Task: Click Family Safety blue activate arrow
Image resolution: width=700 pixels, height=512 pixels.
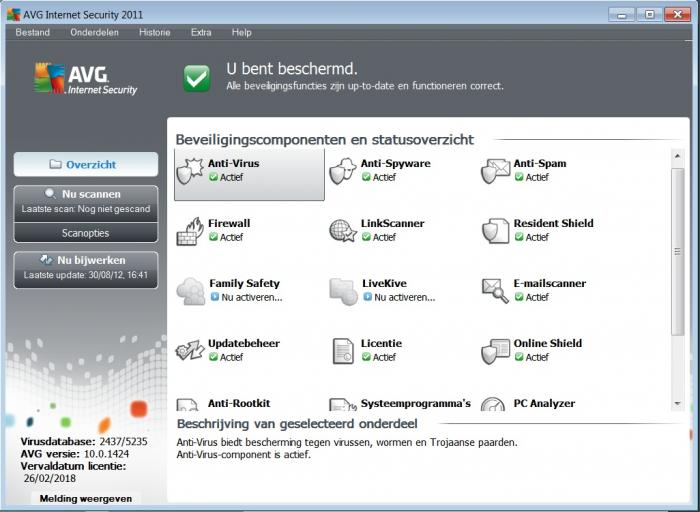Action: (215, 297)
